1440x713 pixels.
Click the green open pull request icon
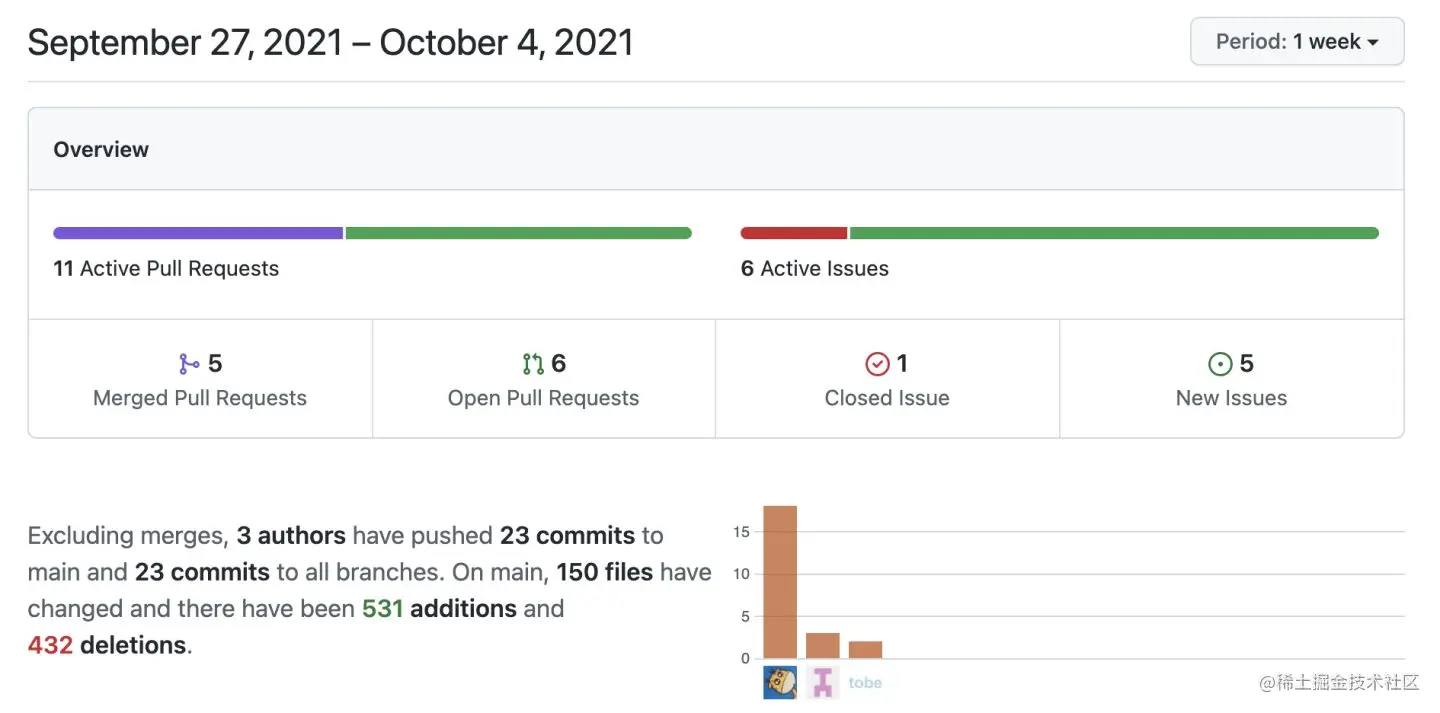pos(533,364)
